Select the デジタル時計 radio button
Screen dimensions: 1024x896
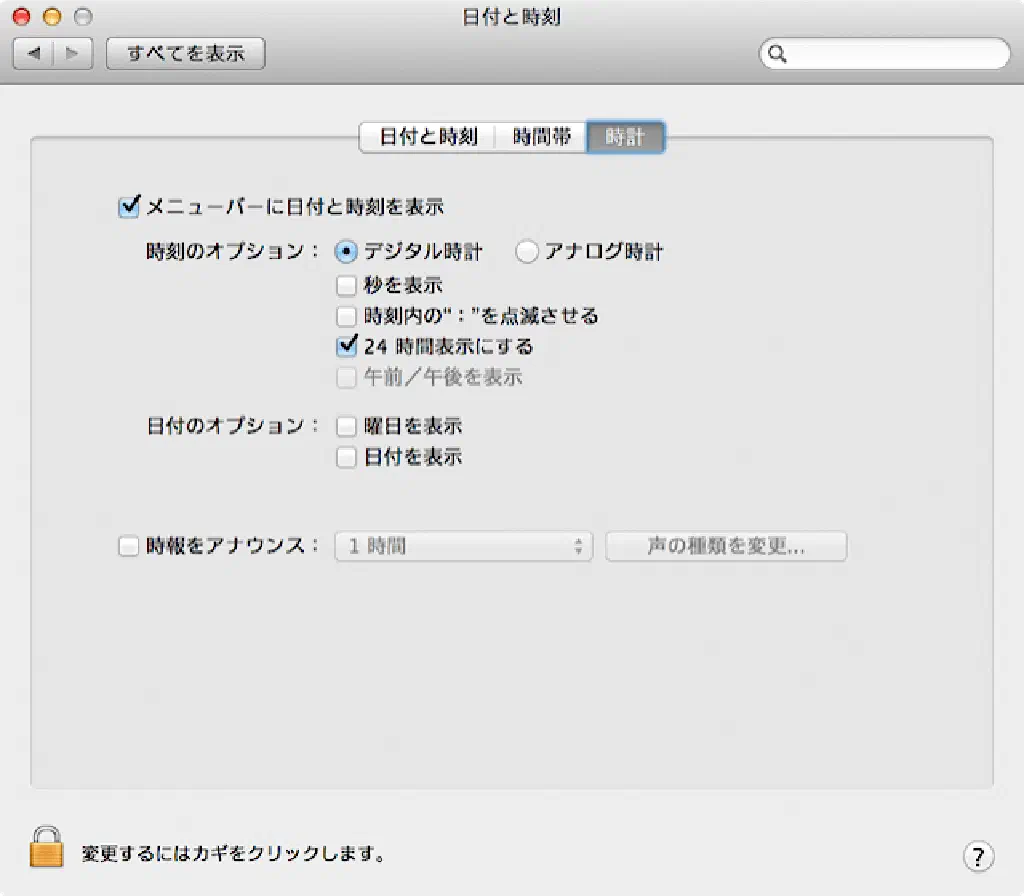point(346,252)
